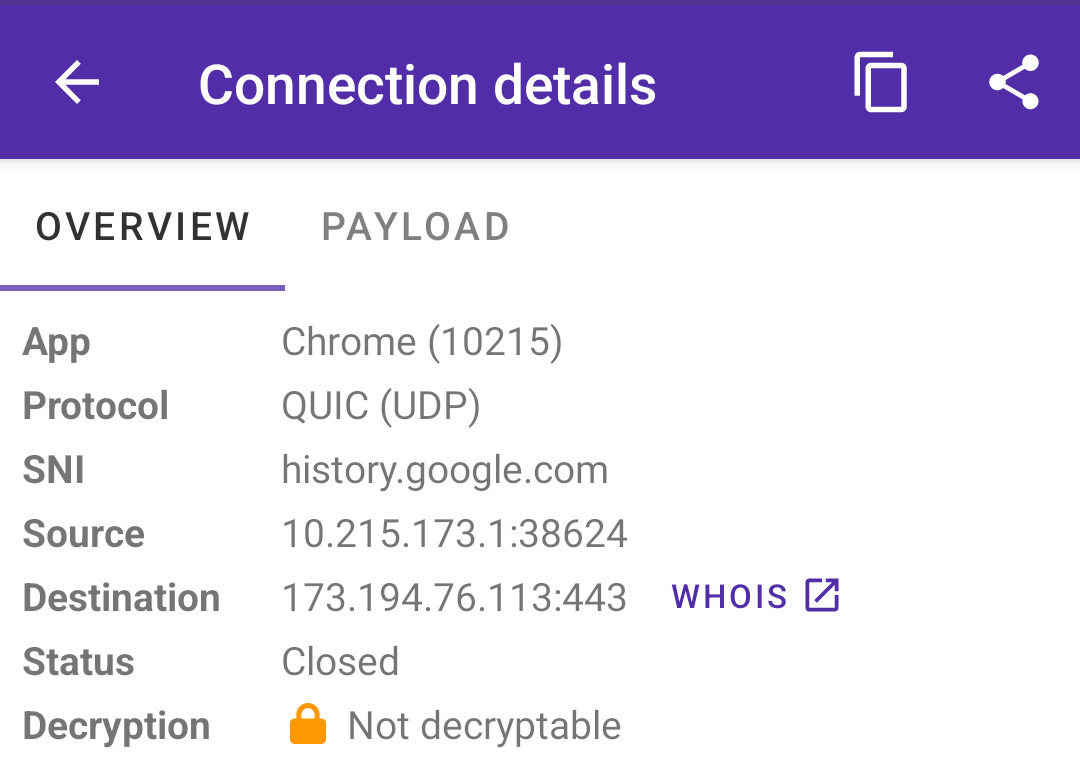Tap the SNI value history.google.com
Viewport: 1080px width, 768px height.
445,469
